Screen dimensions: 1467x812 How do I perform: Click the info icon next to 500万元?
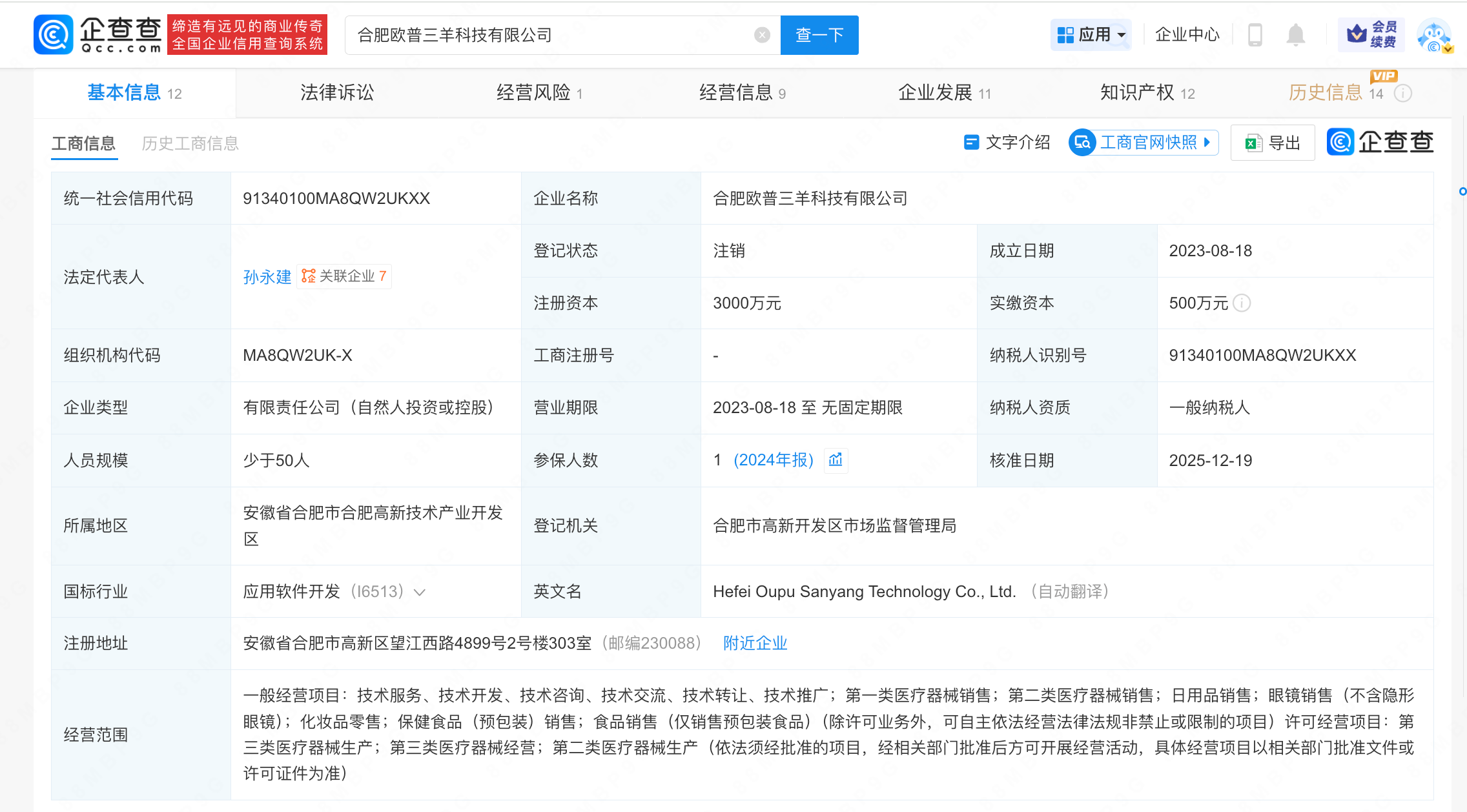pyautogui.click(x=1242, y=303)
